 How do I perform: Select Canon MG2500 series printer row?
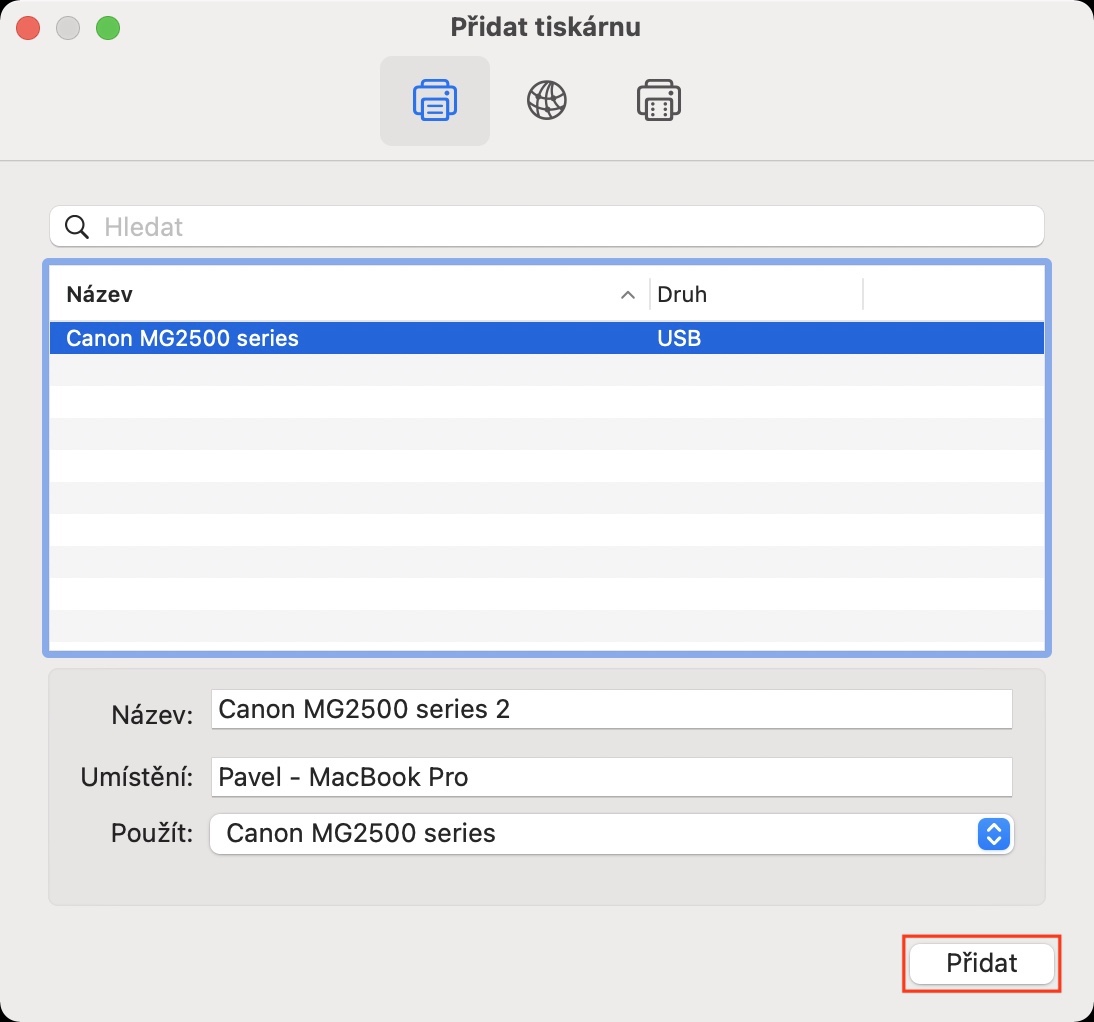point(300,338)
